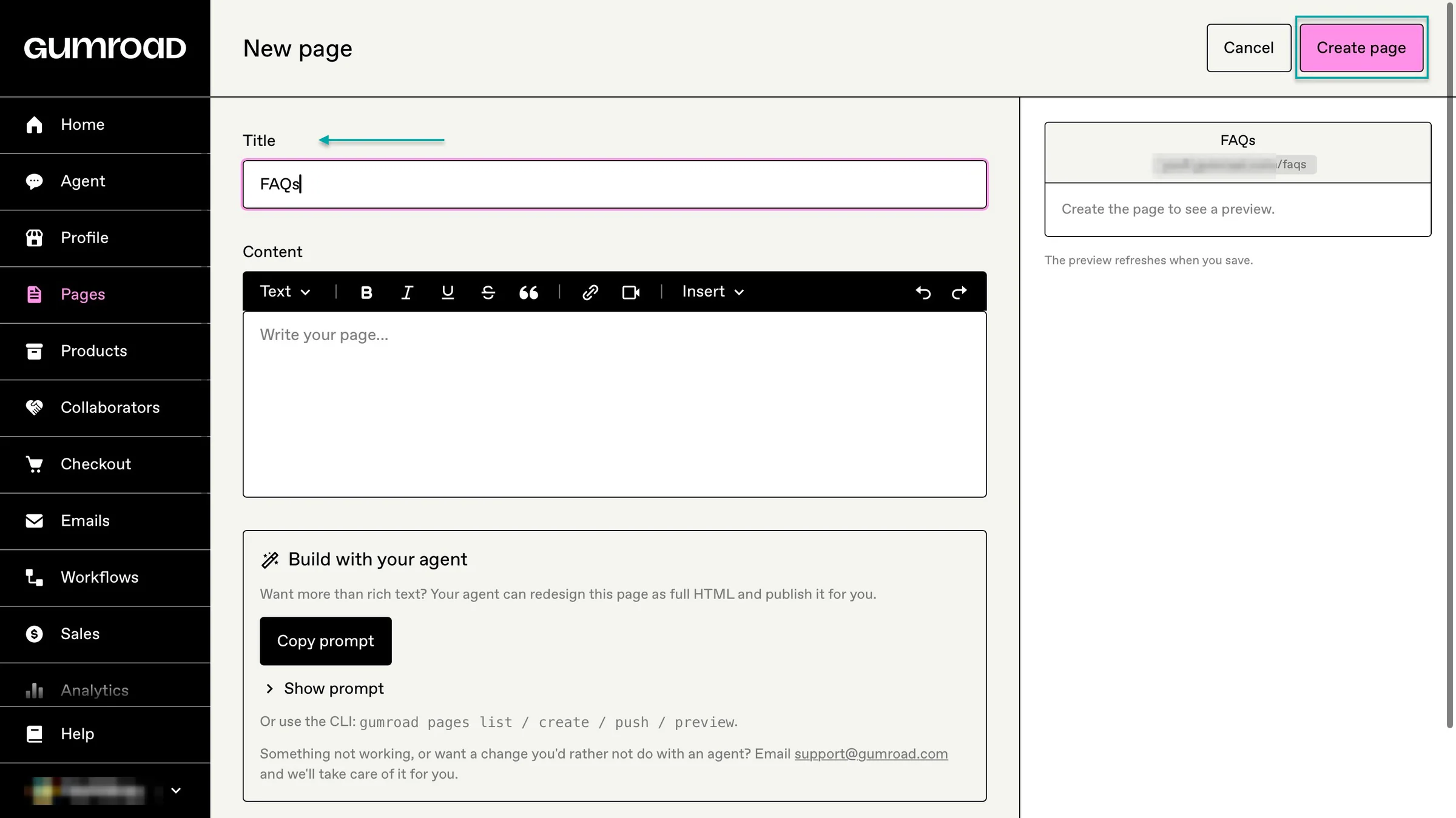
Task: Undo the last edit
Action: 923,292
